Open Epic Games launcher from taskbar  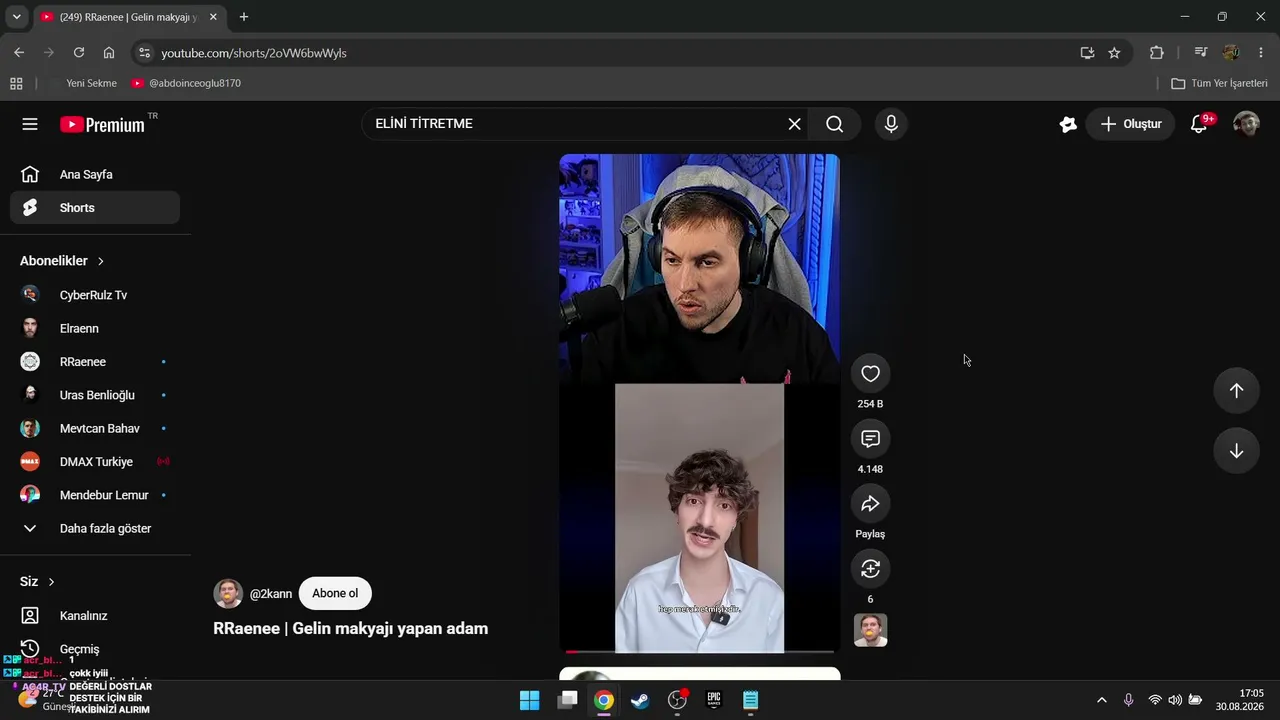point(714,700)
